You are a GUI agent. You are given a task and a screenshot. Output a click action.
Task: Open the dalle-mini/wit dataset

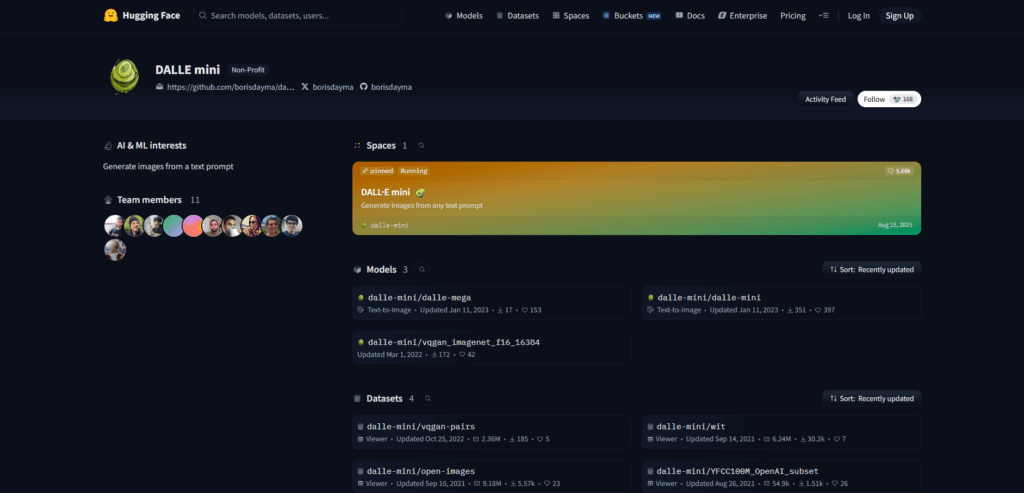(x=782, y=432)
